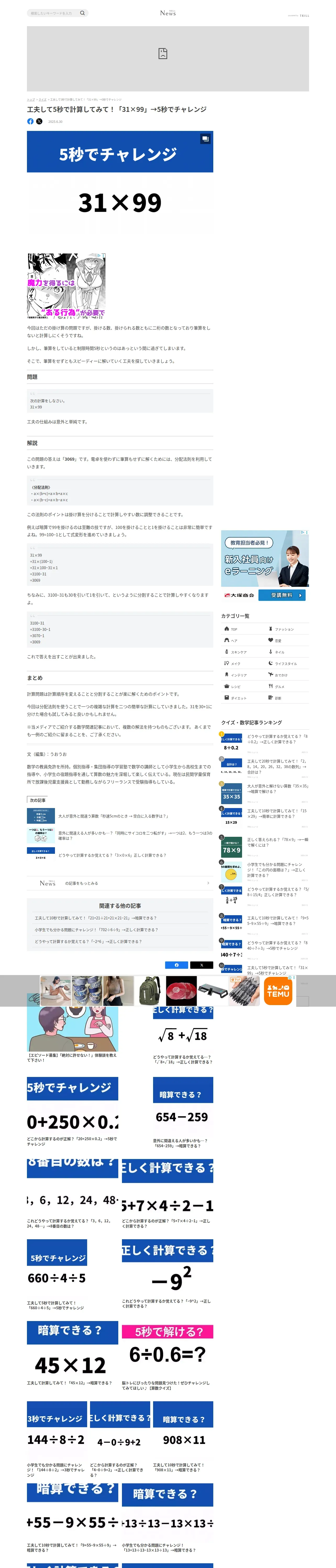Click the search magnifier icon
336x1568 pixels.
click(x=82, y=13)
